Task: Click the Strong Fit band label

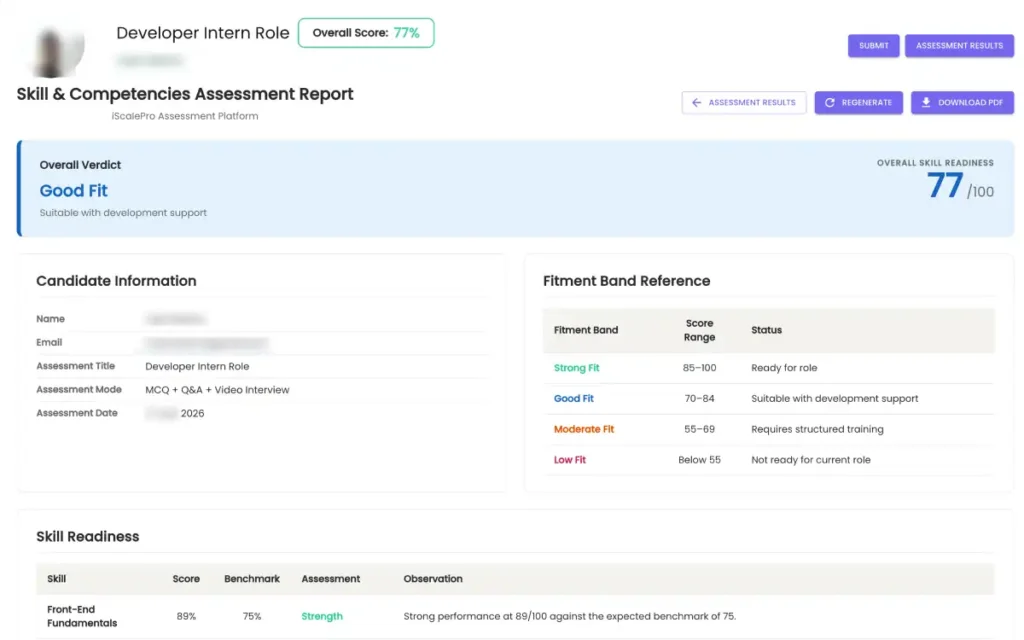Action: (x=577, y=368)
